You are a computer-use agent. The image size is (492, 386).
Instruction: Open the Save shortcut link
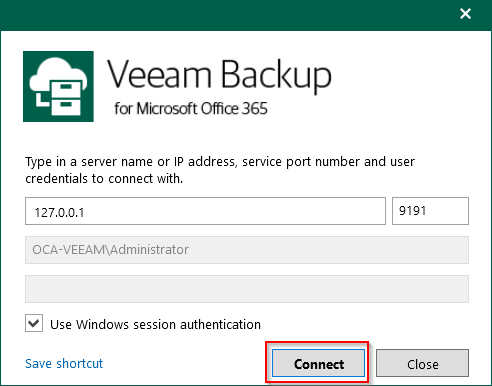64,363
